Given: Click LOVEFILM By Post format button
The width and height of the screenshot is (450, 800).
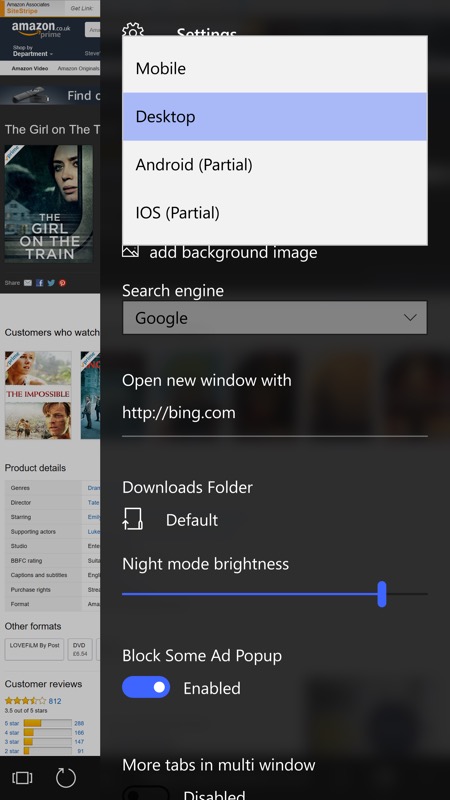Looking at the screenshot, I should [34, 649].
